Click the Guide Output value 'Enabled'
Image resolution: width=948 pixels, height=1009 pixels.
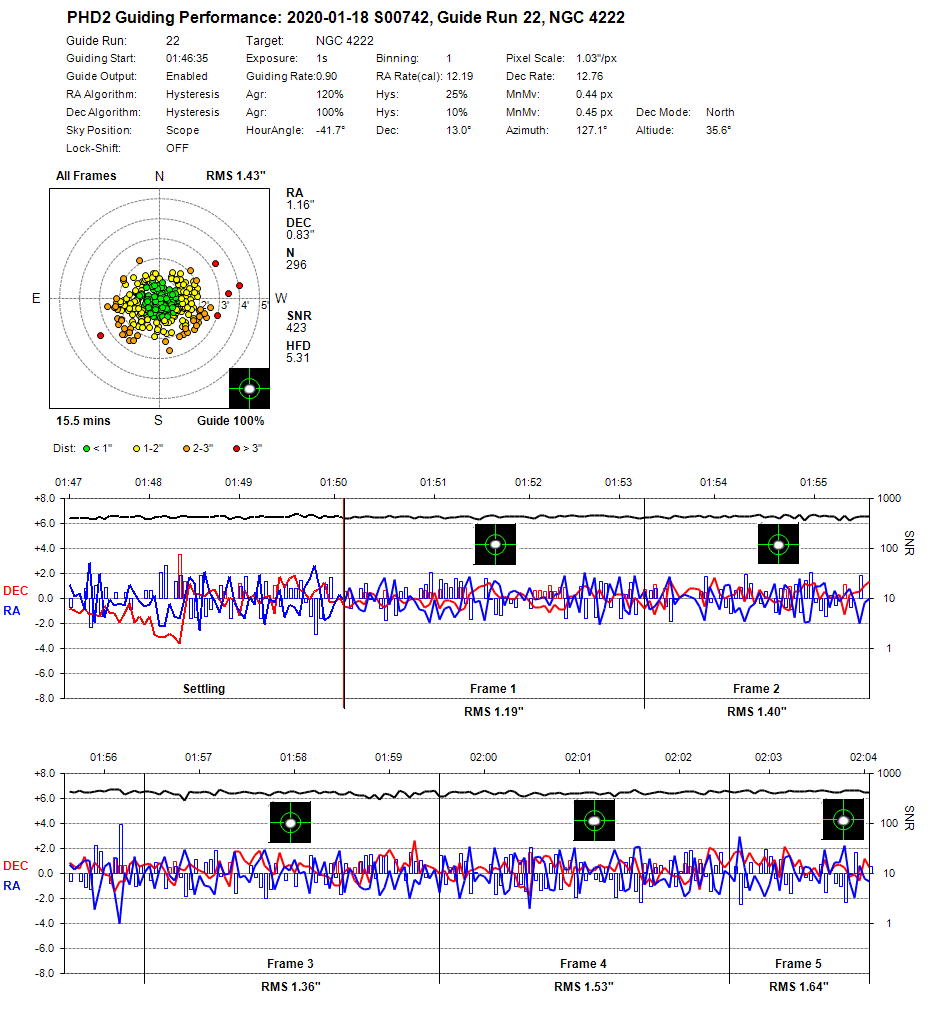(187, 76)
